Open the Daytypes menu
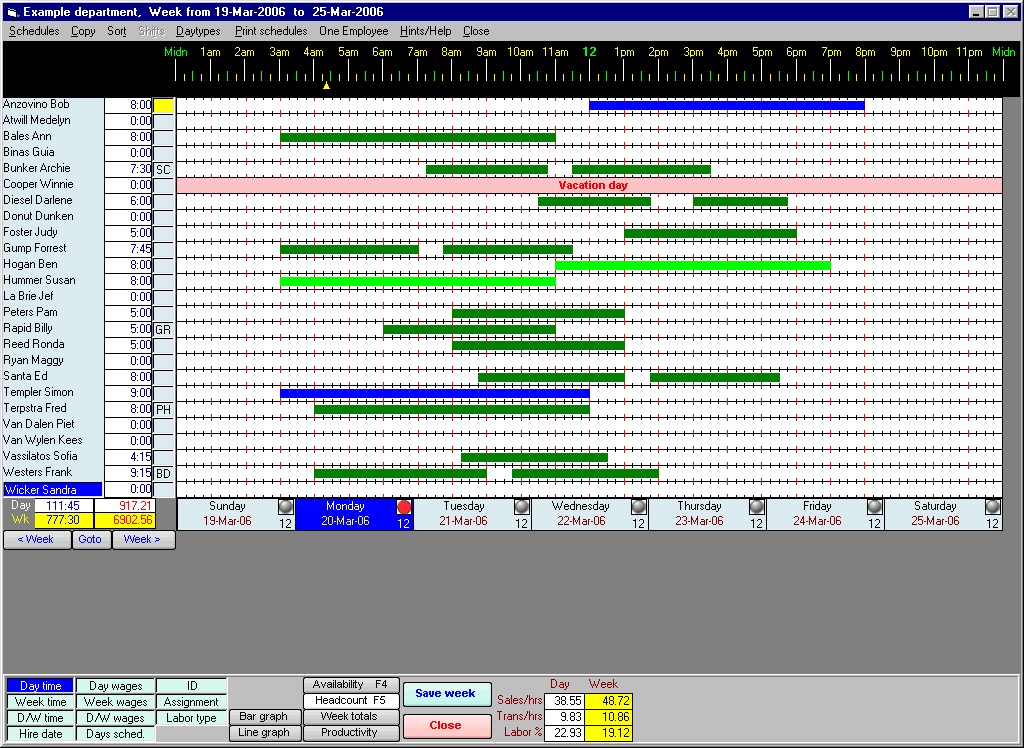Viewport: 1024px width, 748px height. pos(200,31)
